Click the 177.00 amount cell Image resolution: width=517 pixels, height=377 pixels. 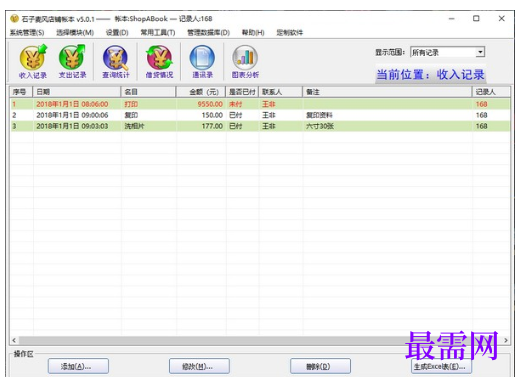click(x=212, y=126)
